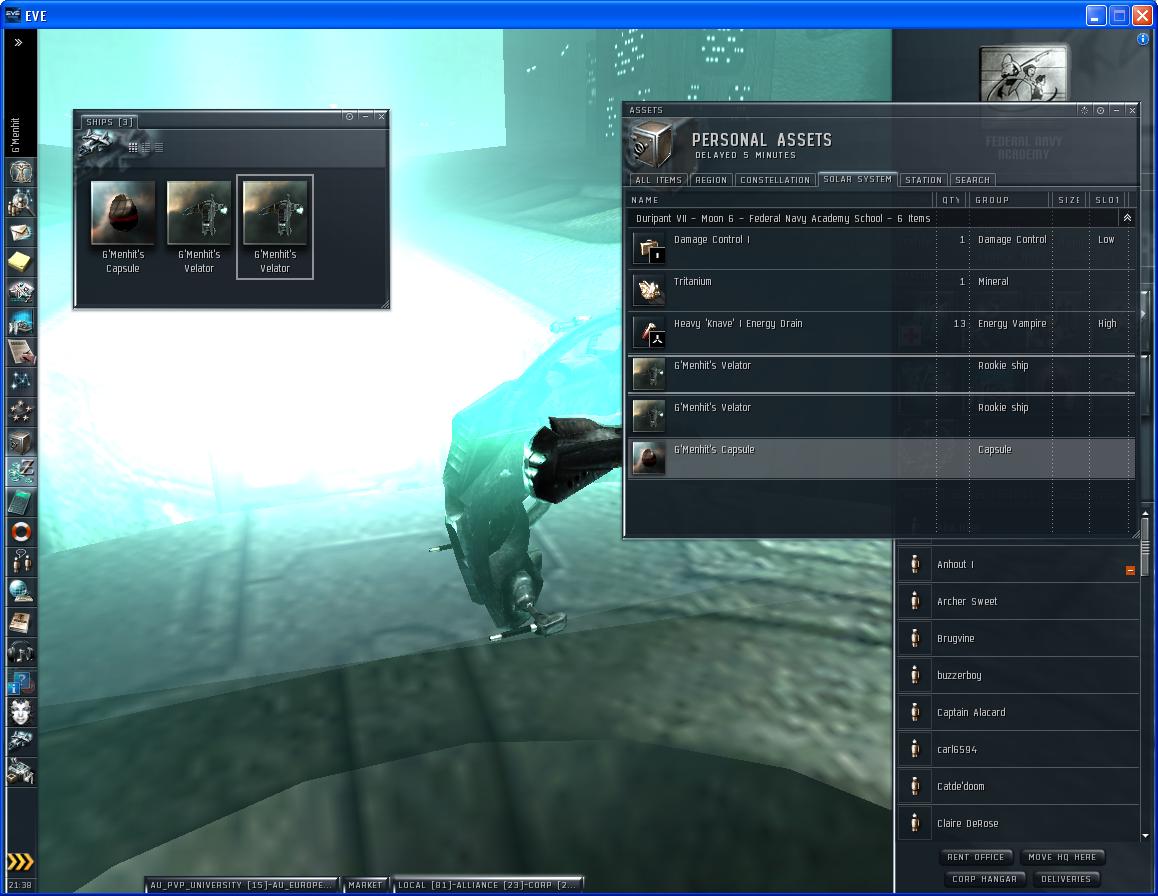
Task: Click the blue info icon at top right
Action: pyautogui.click(x=1144, y=38)
